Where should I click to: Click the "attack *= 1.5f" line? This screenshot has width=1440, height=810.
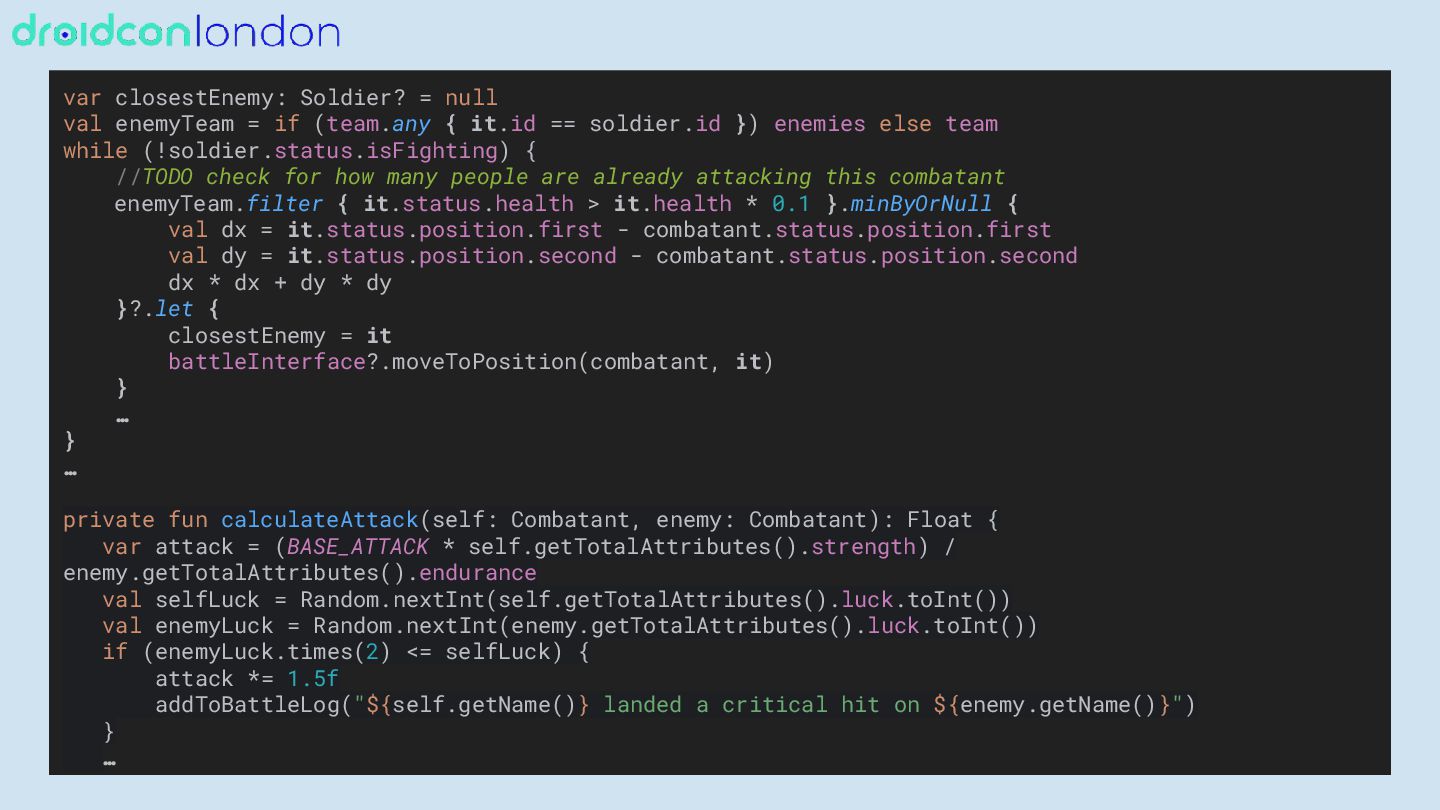[247, 679]
